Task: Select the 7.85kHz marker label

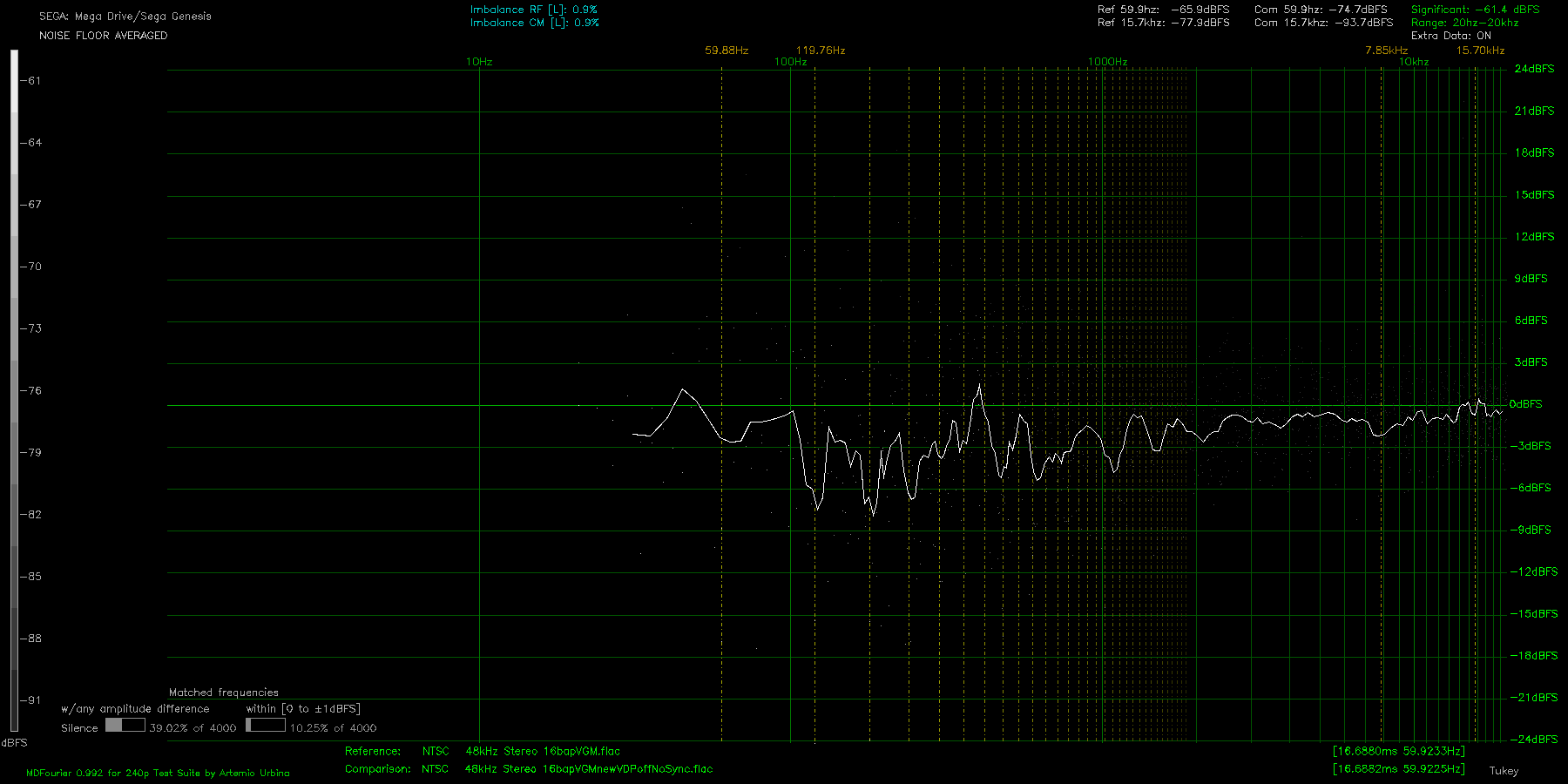Action: pos(1386,51)
